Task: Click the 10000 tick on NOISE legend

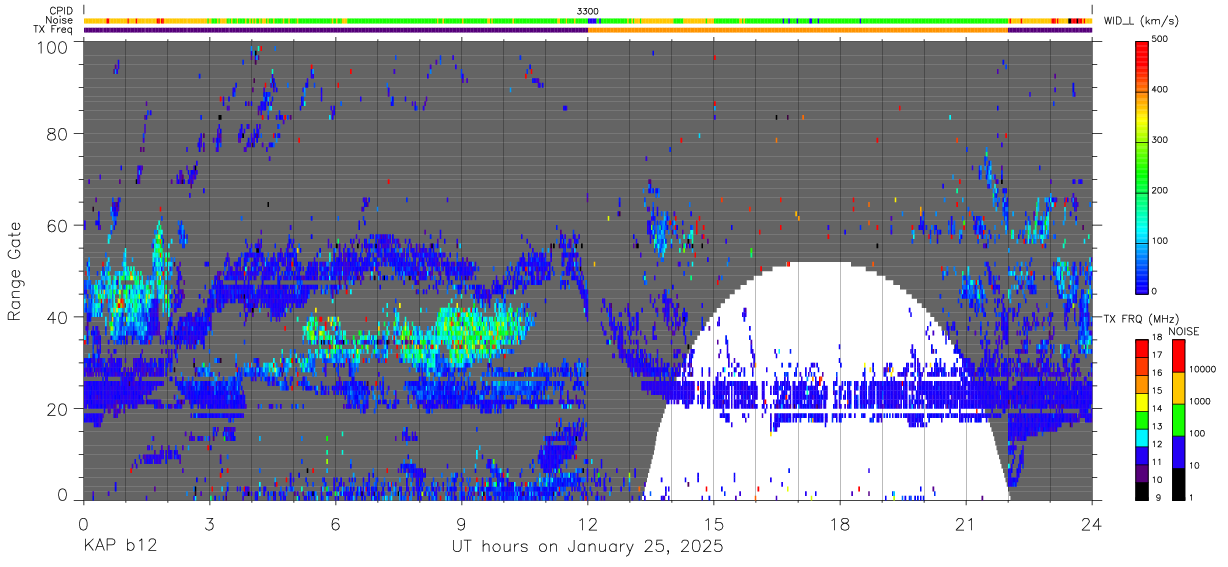Action: (1201, 371)
